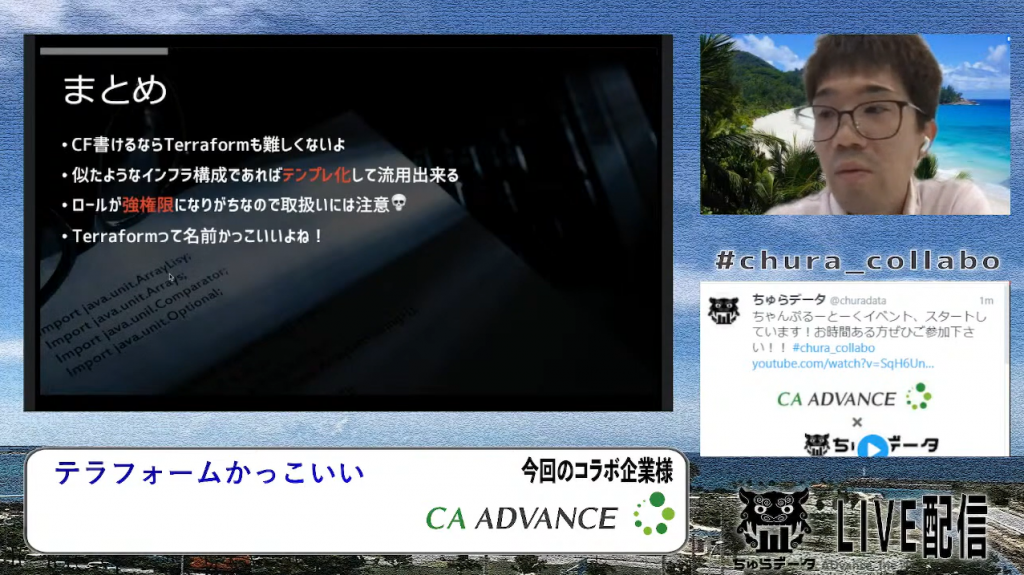The image size is (1024, 575).
Task: Click the large #chura_collabo hashtag overlay
Action: (x=857, y=261)
